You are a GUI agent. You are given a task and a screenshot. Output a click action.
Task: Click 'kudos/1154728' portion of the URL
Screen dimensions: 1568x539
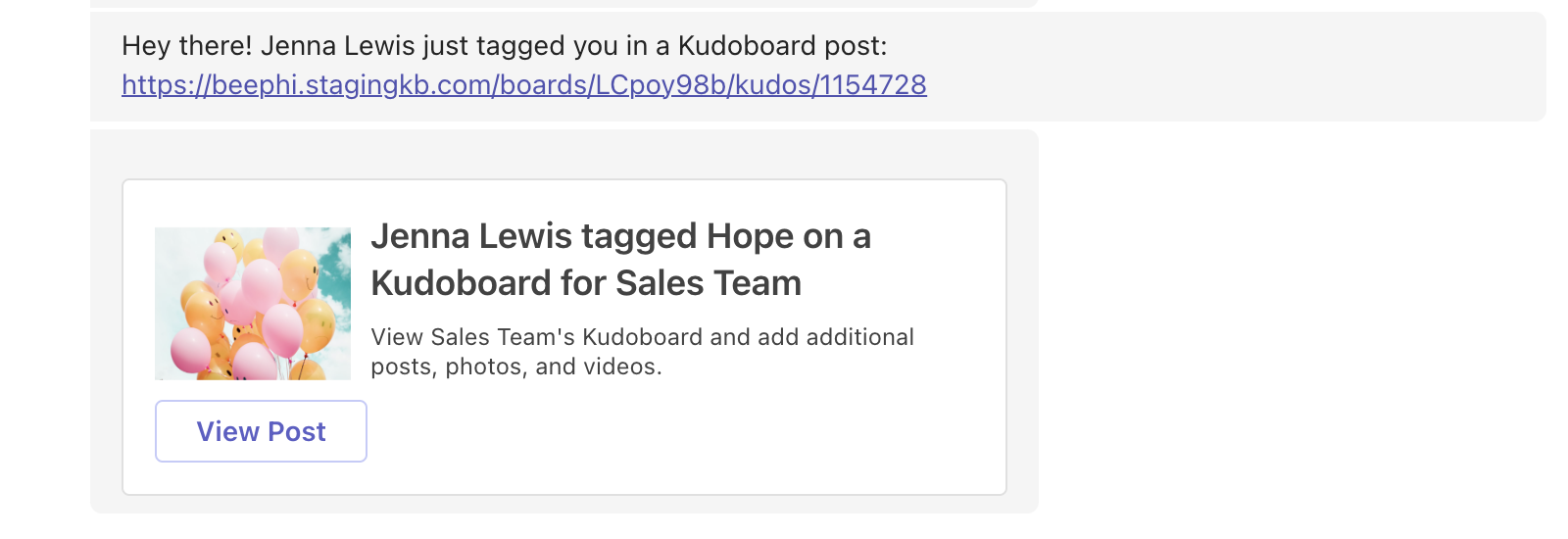click(830, 85)
